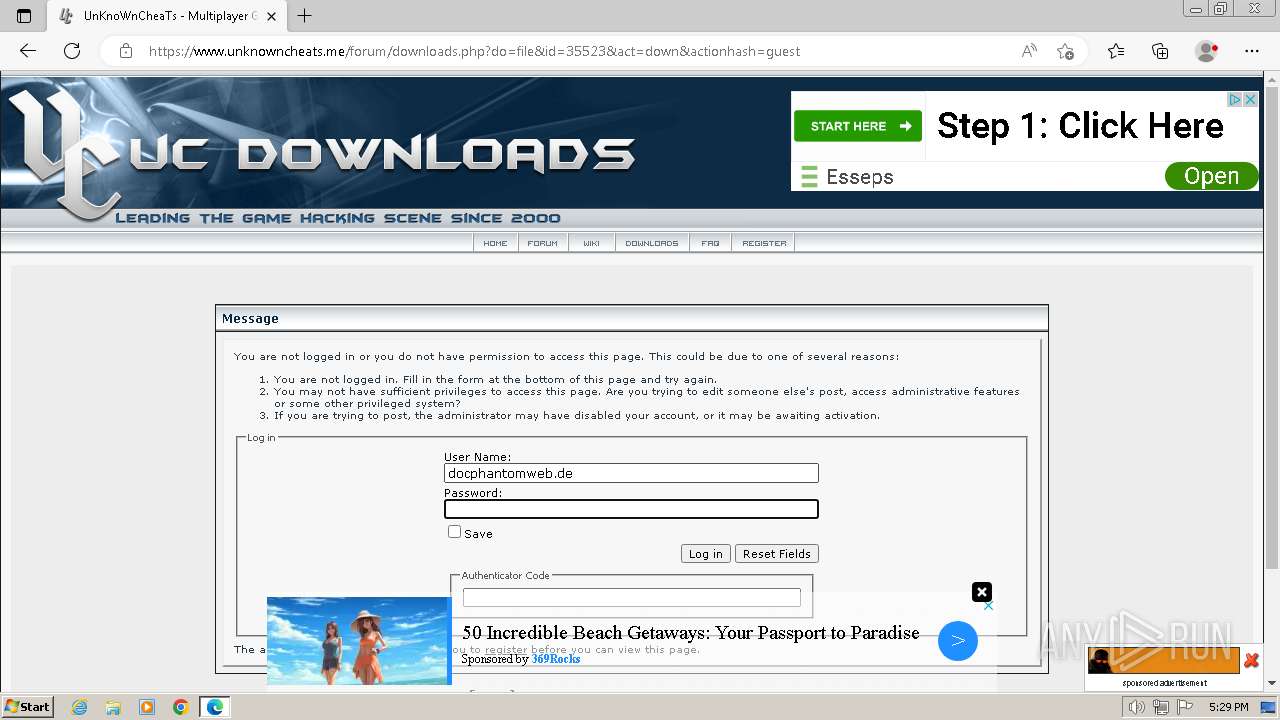Focus the User Name field
This screenshot has height=720, width=1280.
pyautogui.click(x=631, y=473)
